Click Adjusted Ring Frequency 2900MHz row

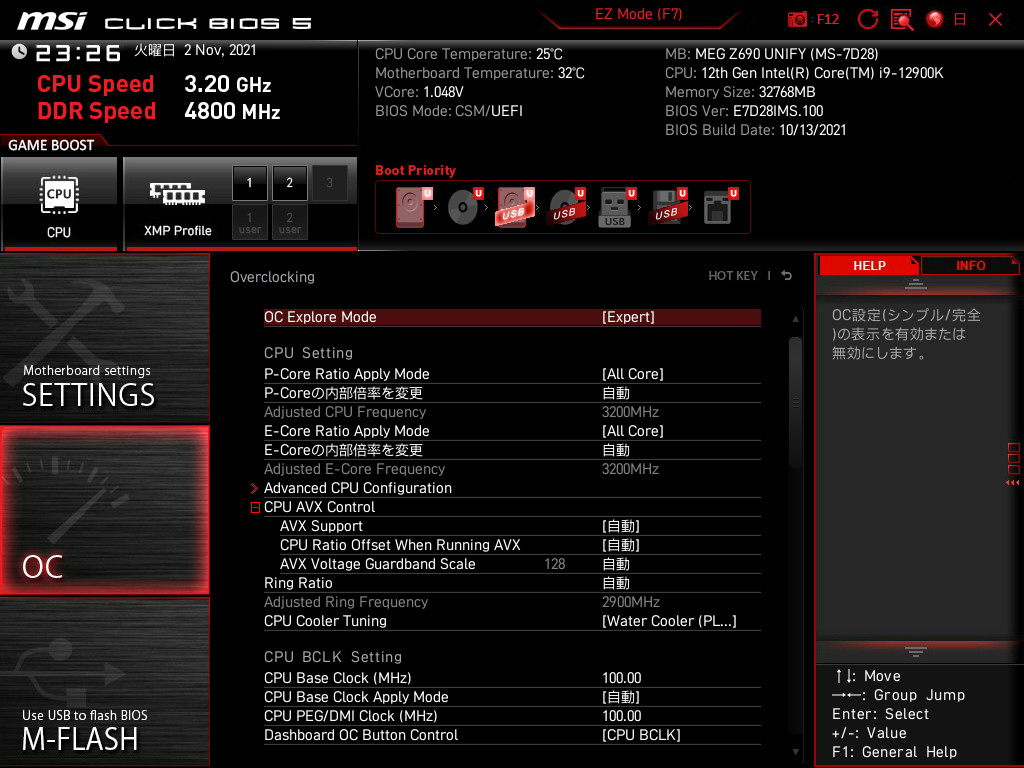pyautogui.click(x=512, y=602)
